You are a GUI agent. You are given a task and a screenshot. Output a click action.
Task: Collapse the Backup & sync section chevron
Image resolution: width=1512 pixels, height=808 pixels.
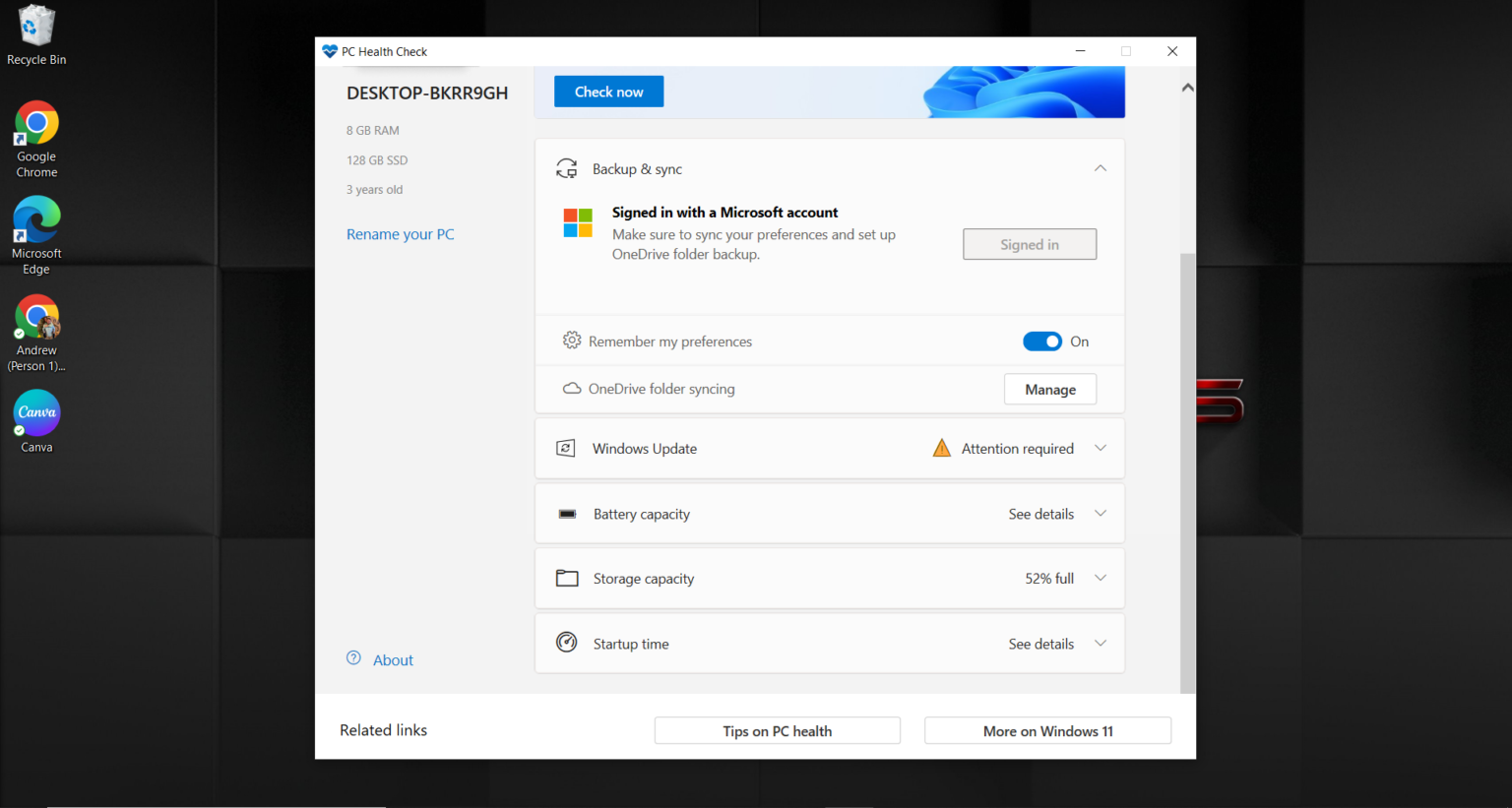pyautogui.click(x=1101, y=168)
